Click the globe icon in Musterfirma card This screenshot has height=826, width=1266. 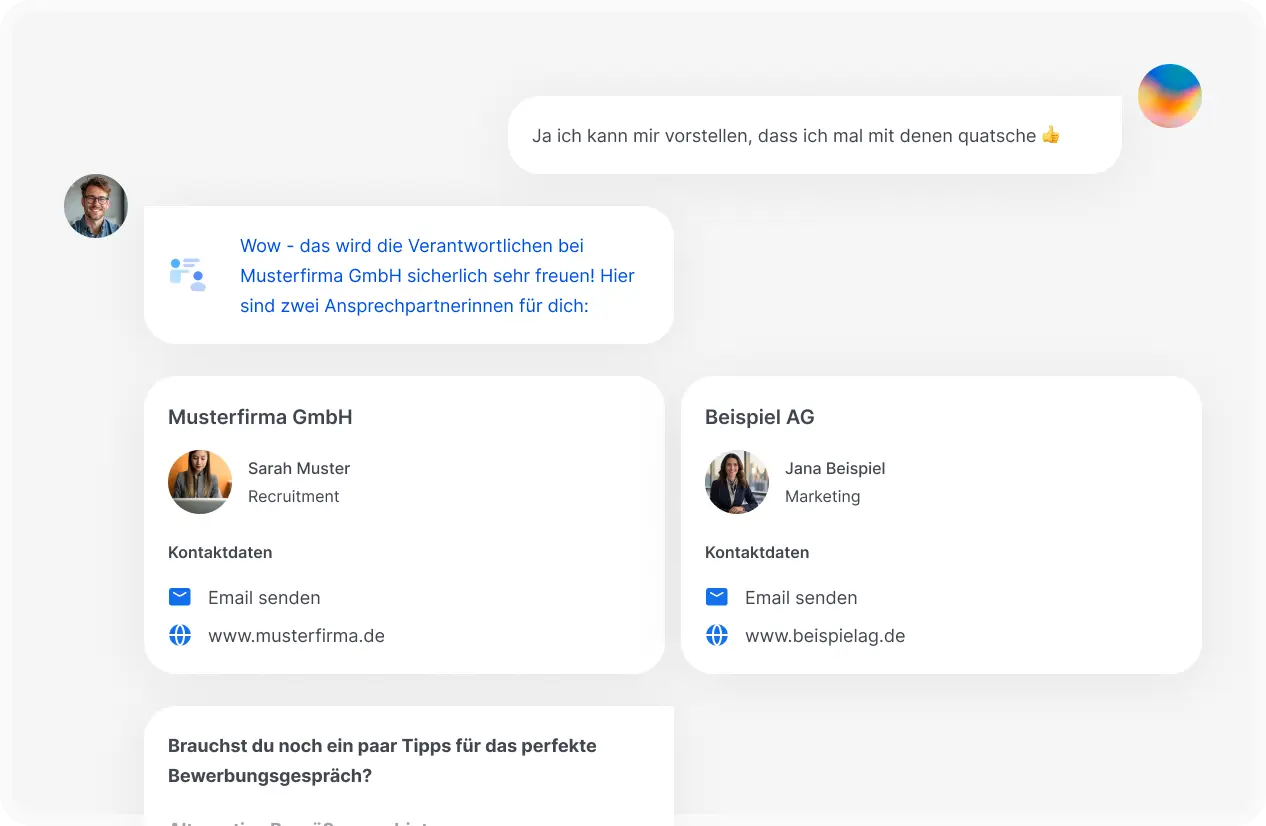tap(180, 635)
